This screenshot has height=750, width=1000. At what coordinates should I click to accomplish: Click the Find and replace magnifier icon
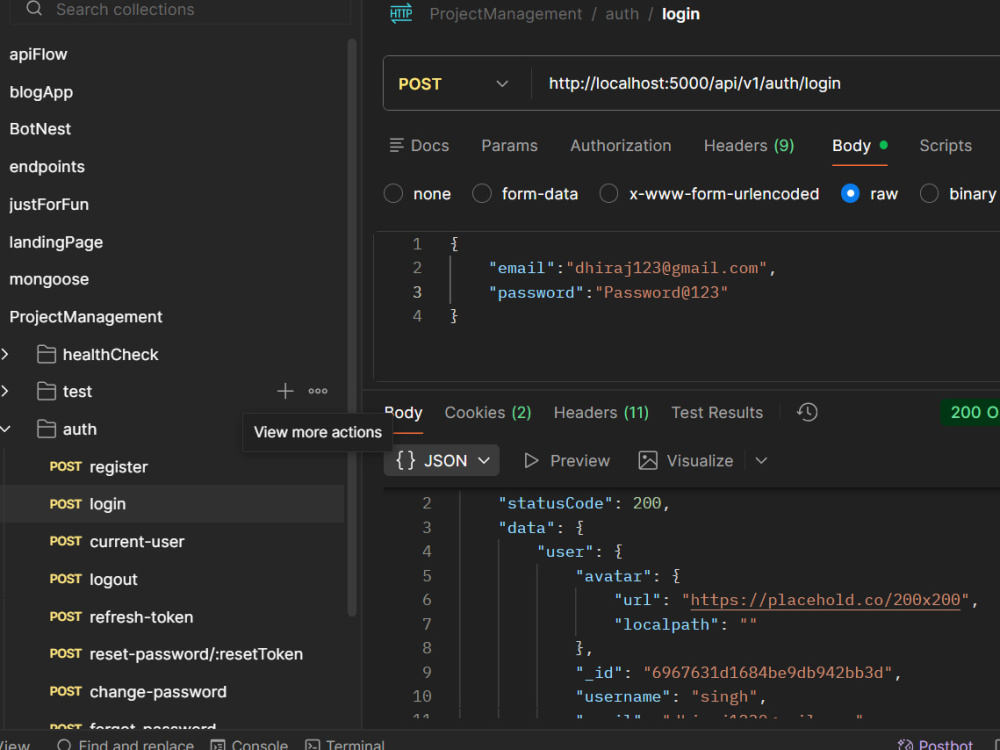pos(64,745)
